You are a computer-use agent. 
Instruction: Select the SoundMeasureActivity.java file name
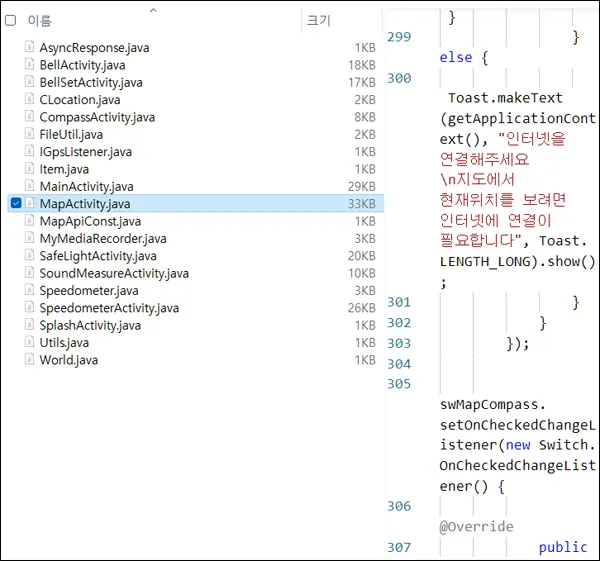pos(114,273)
